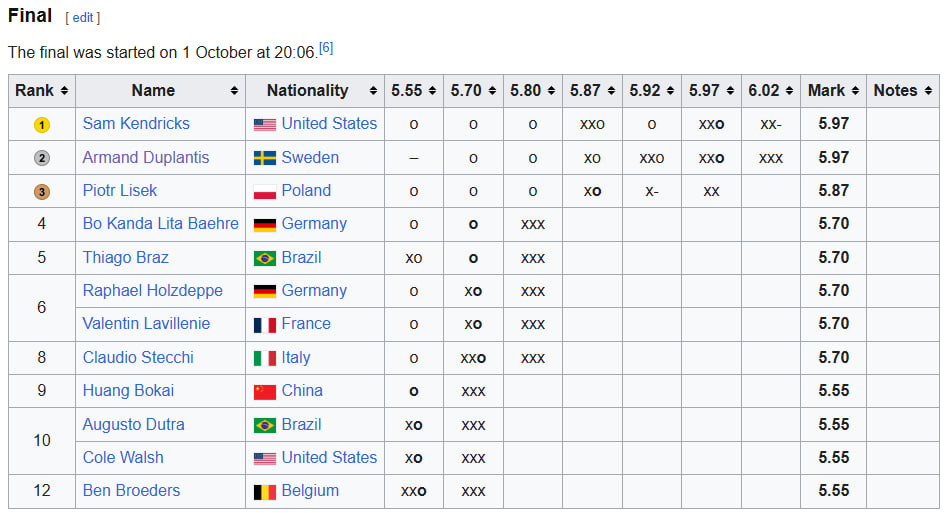Click the Brazil link in Thiago Braz row
The width and height of the screenshot is (947, 513).
(303, 258)
